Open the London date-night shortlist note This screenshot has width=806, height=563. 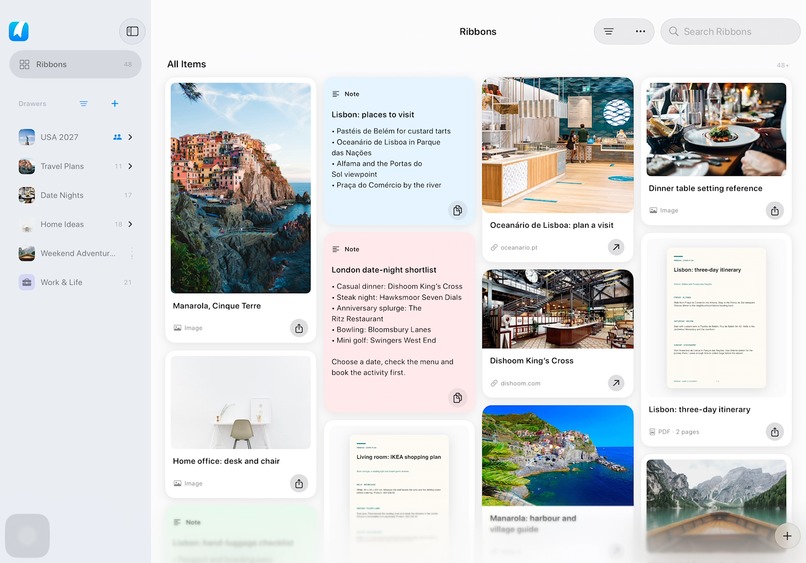tap(399, 323)
